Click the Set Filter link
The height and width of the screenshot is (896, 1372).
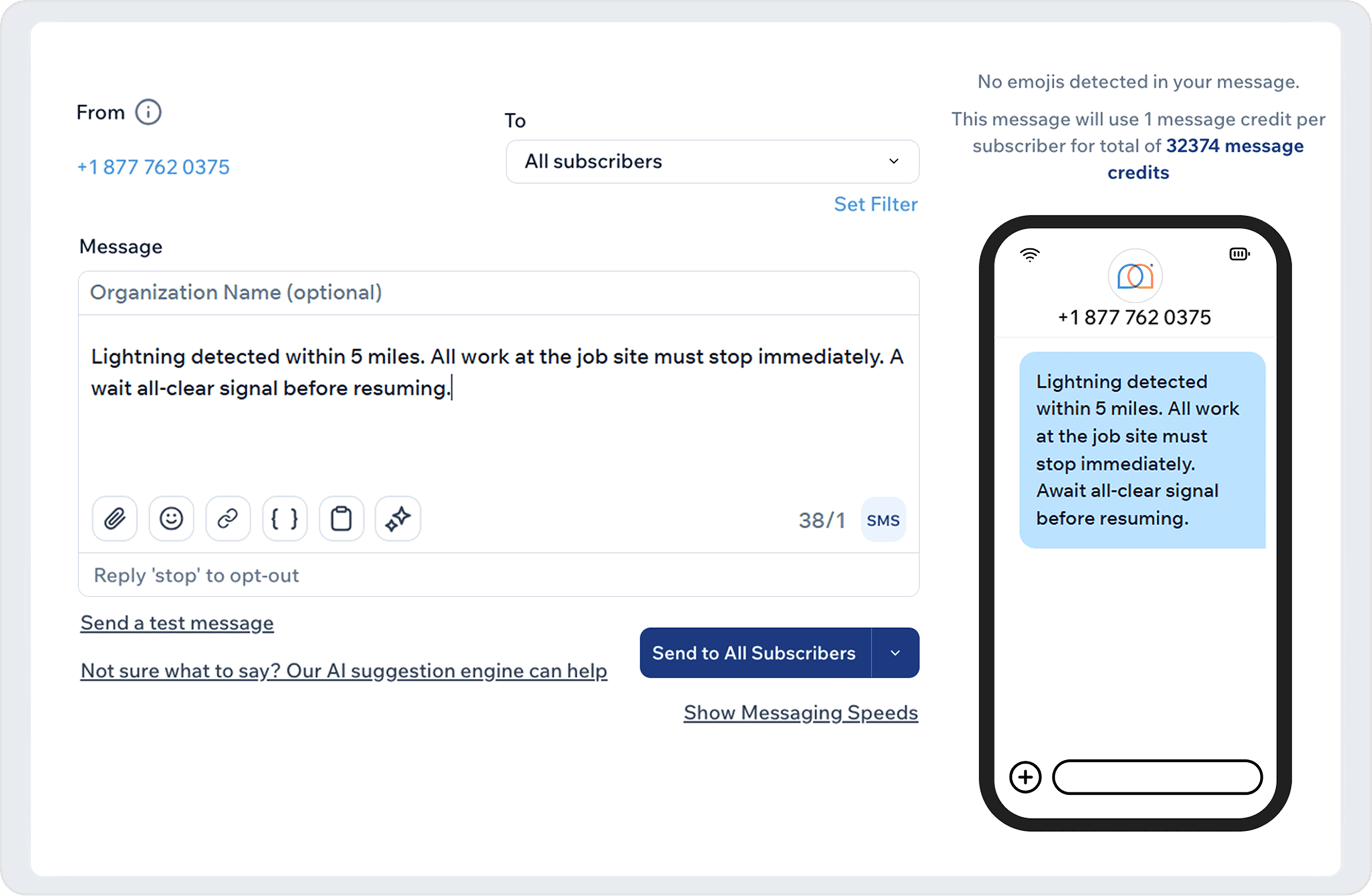[x=875, y=204]
